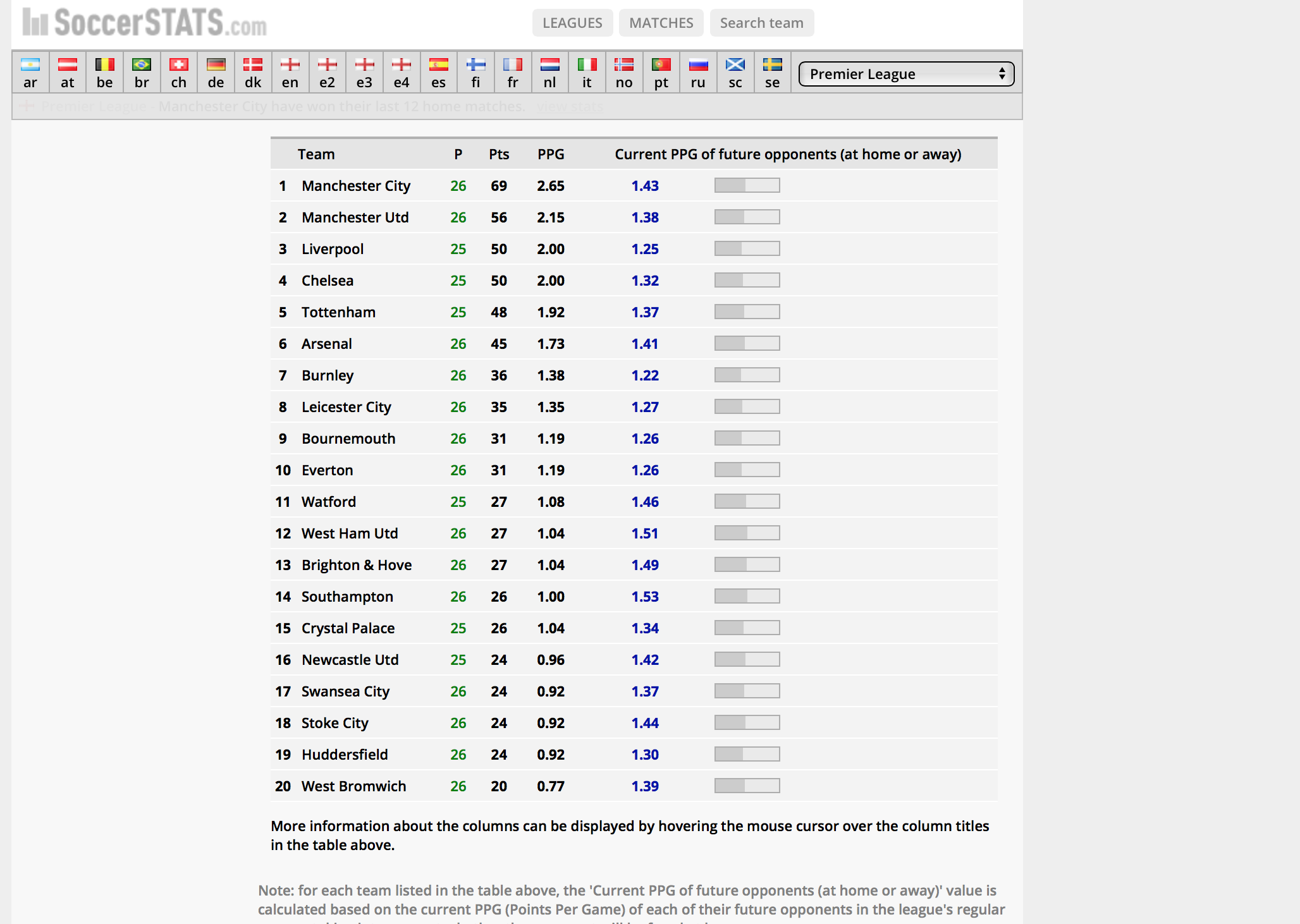Click the faded 'view stats' link

(x=570, y=106)
